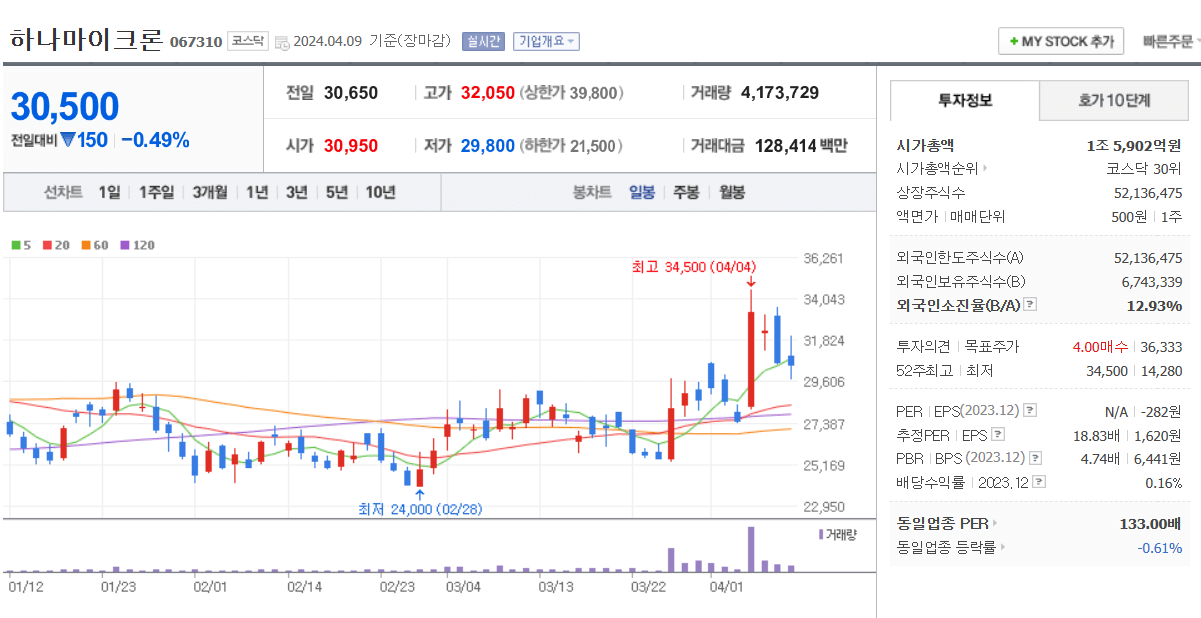Viewport: 1201px width, 618px height.
Task: Click the 최고 34,500 (04/04) chart marker
Action: click(x=693, y=267)
